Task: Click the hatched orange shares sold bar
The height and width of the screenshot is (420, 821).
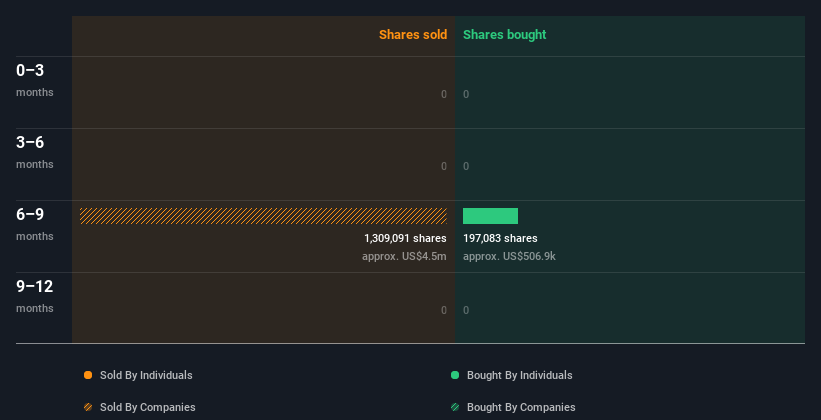Action: 263,216
